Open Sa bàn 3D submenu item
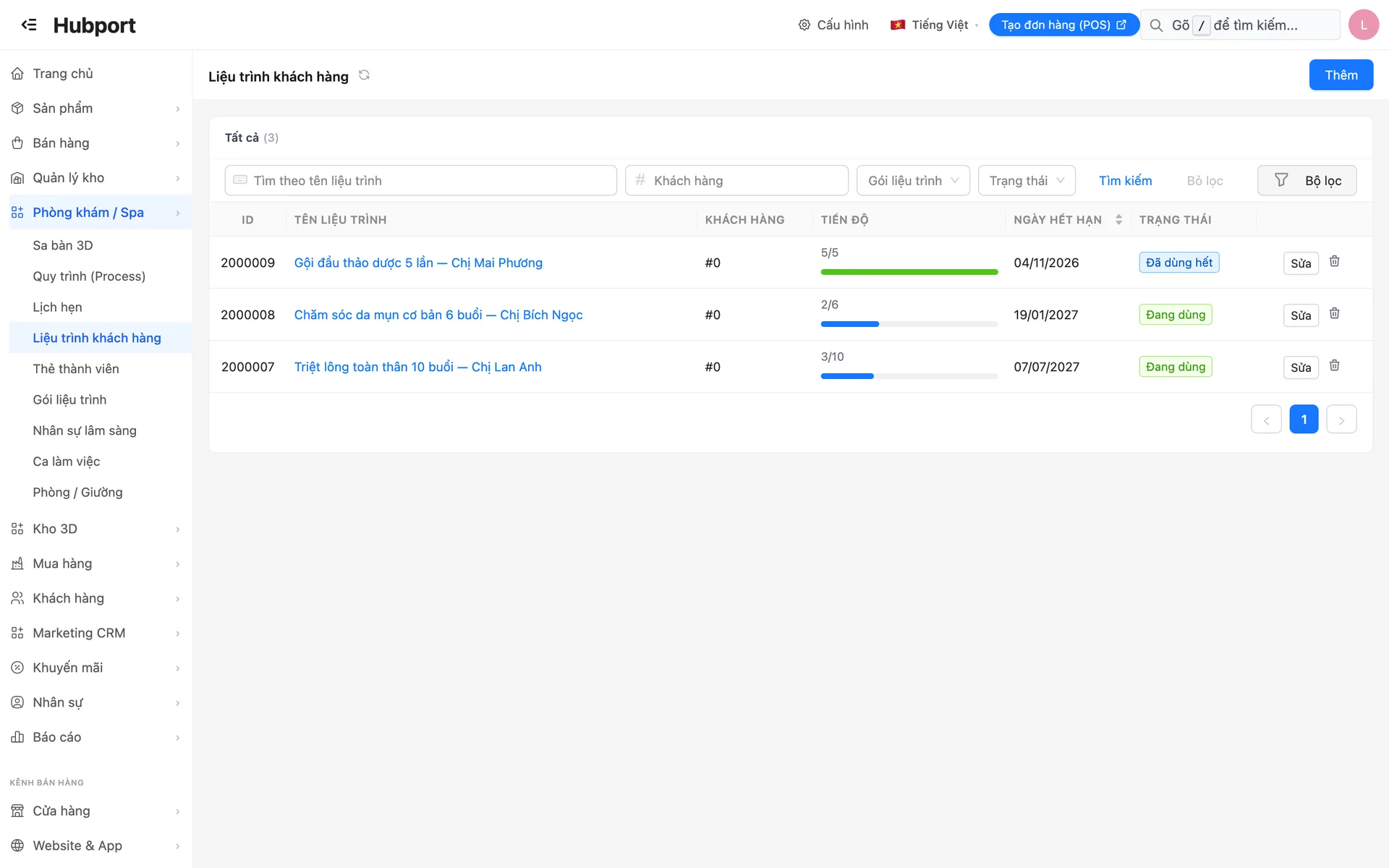Viewport: 1389px width, 868px height. pos(101,245)
